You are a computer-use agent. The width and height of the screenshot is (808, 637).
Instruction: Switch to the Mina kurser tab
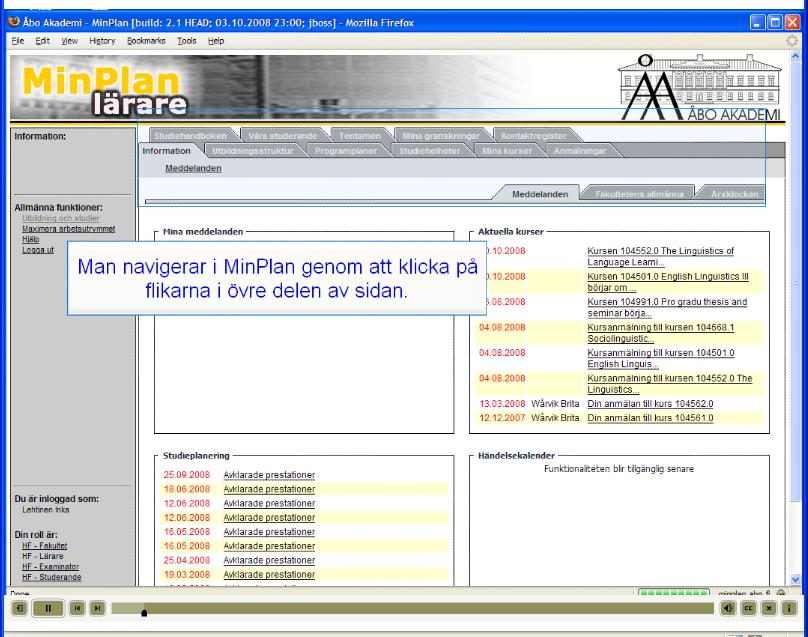[x=507, y=150]
